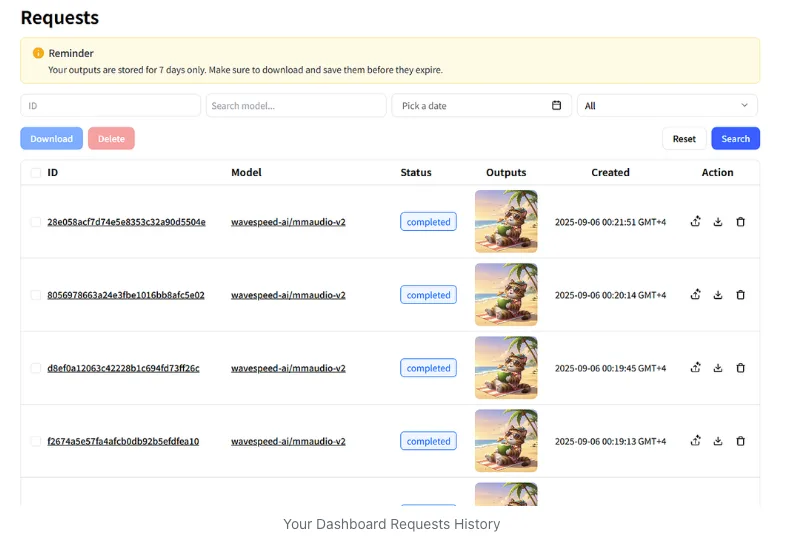
Task: Click the red Delete button
Action: pos(111,139)
